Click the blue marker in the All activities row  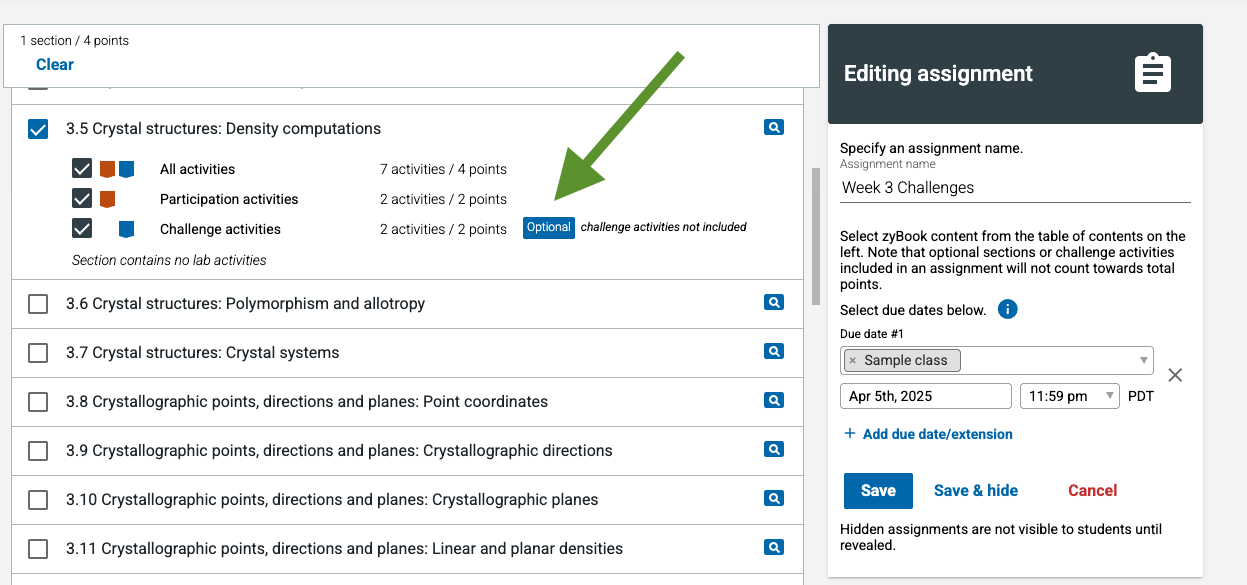coord(126,169)
